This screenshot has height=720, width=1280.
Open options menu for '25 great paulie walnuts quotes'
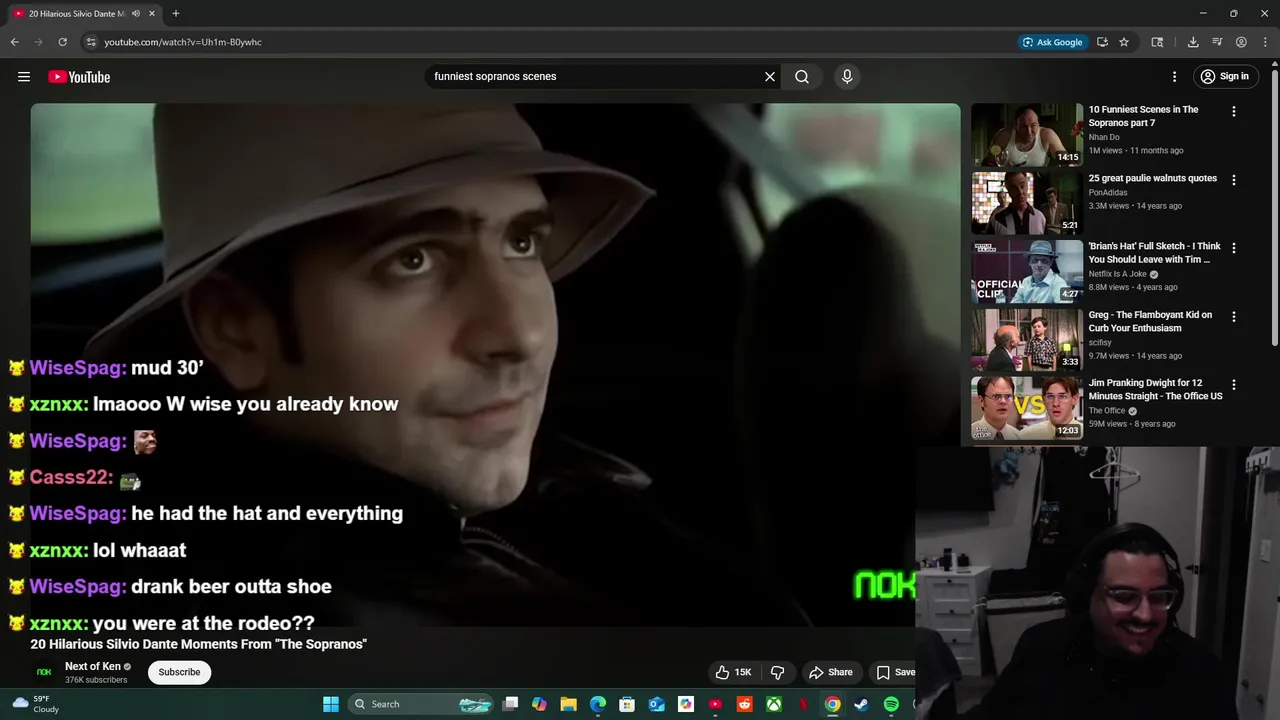(x=1233, y=180)
